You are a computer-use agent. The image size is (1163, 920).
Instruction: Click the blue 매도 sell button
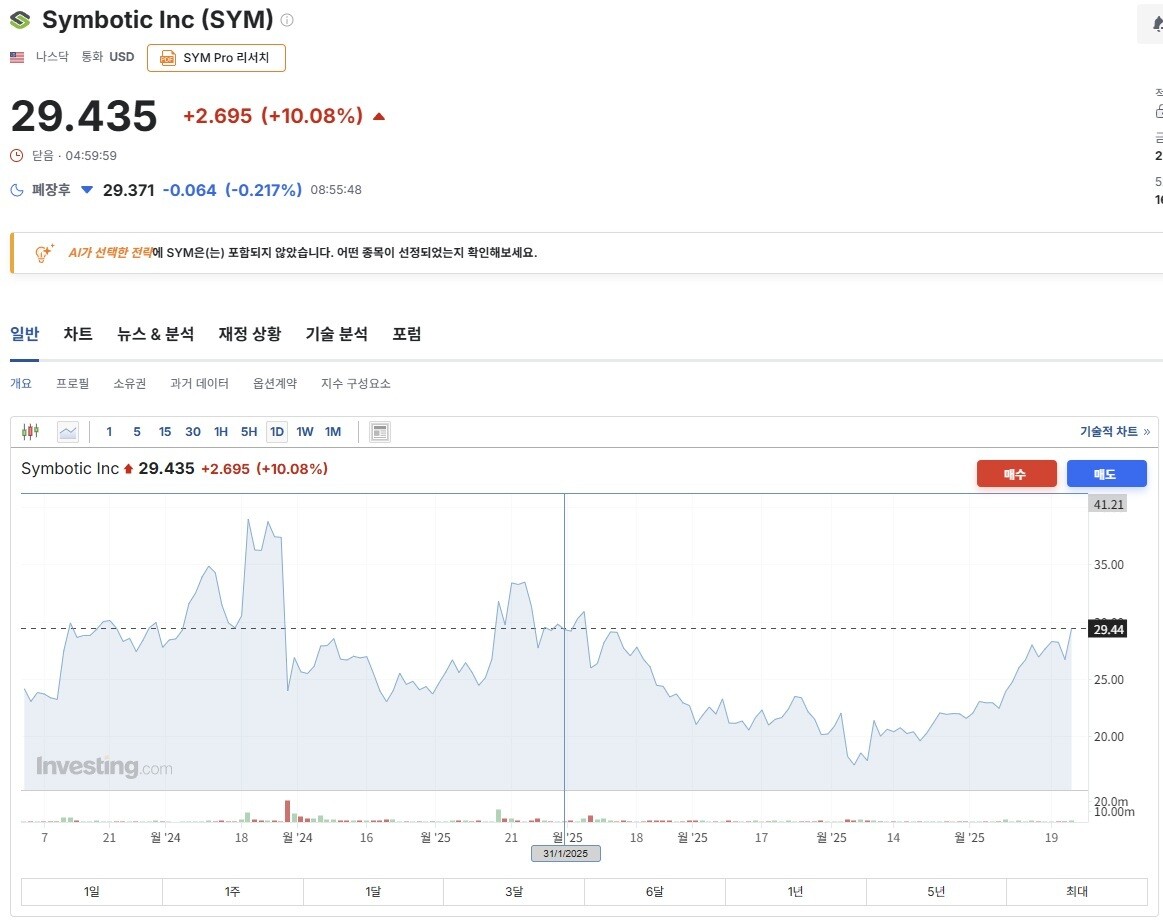pyautogui.click(x=1107, y=474)
